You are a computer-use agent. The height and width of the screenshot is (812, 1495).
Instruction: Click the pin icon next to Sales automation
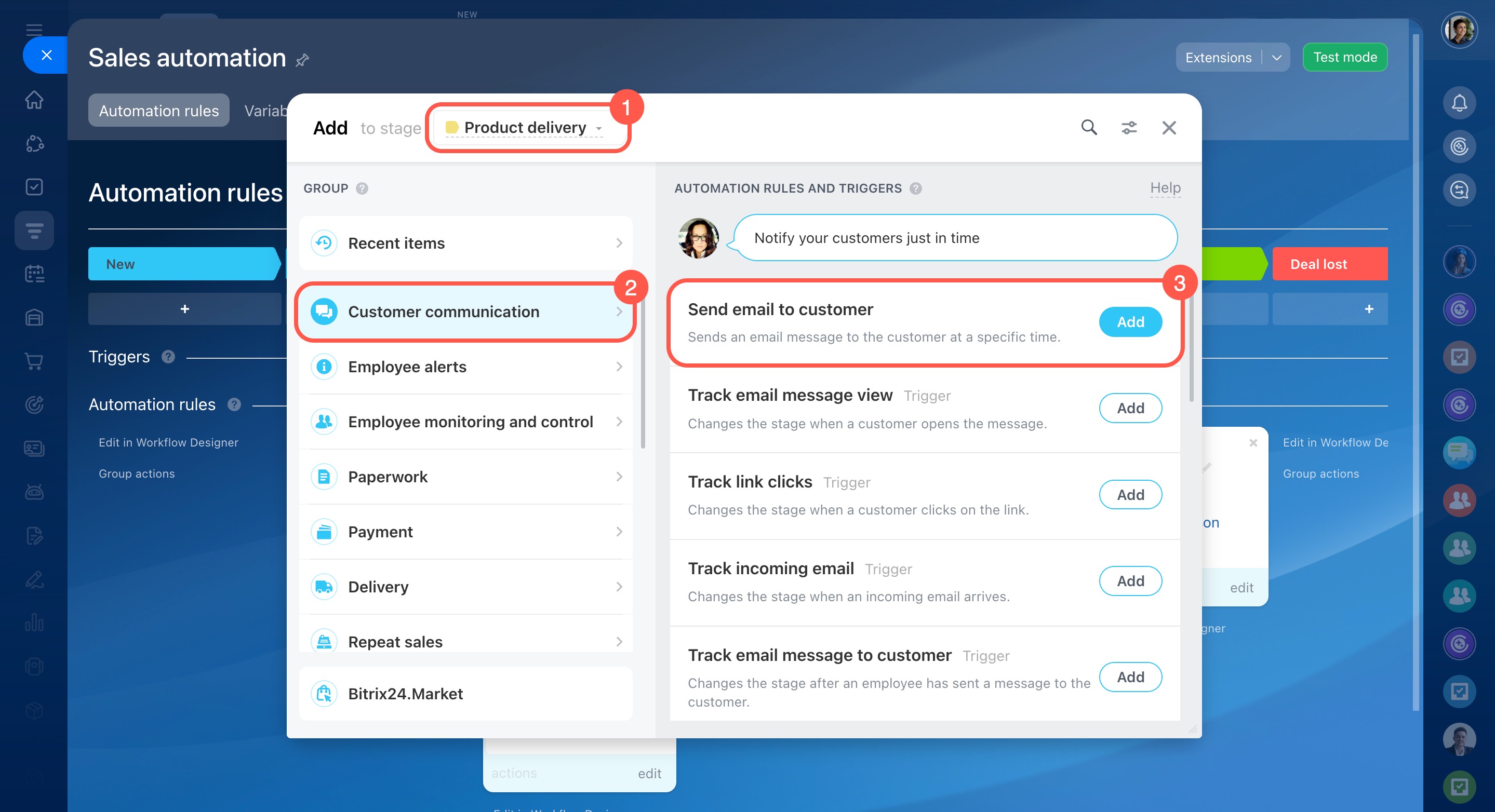(x=302, y=60)
